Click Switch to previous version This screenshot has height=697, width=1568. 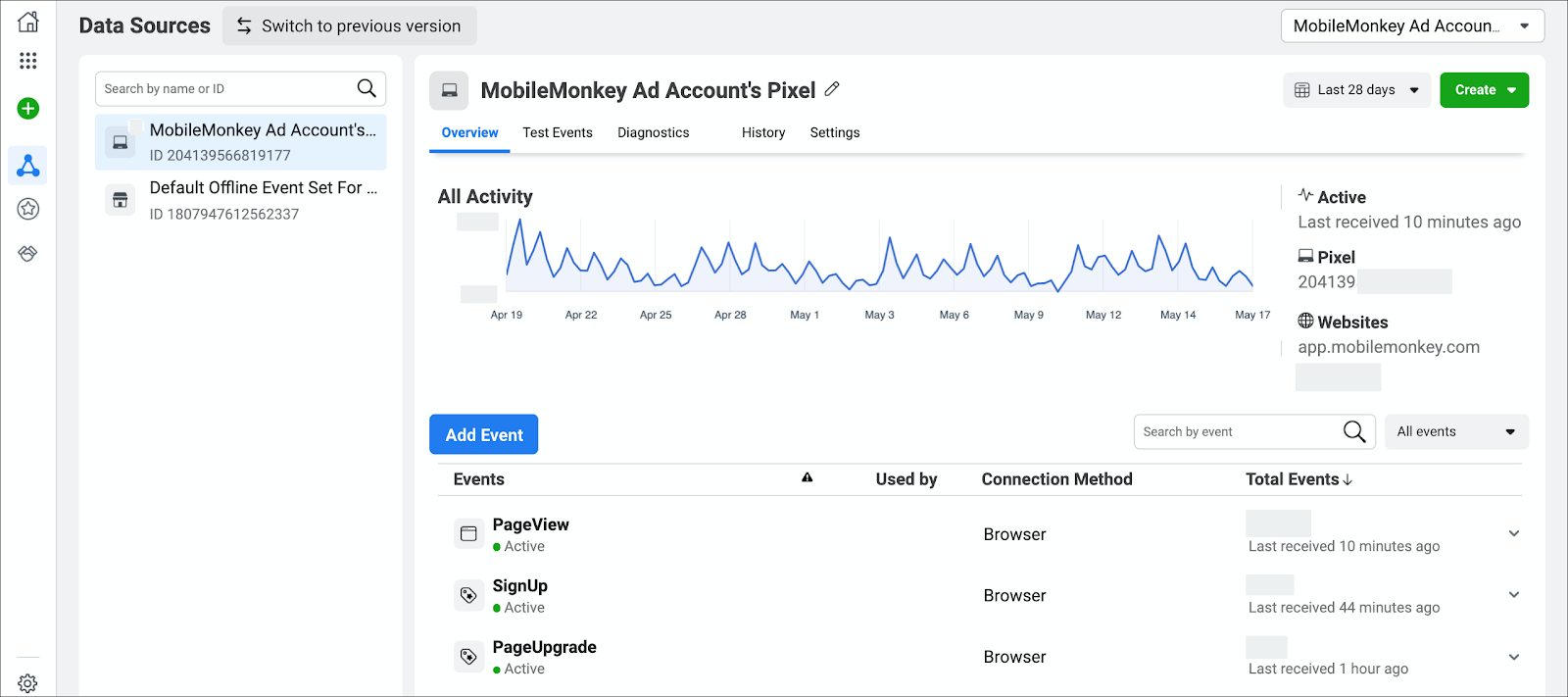click(x=350, y=26)
